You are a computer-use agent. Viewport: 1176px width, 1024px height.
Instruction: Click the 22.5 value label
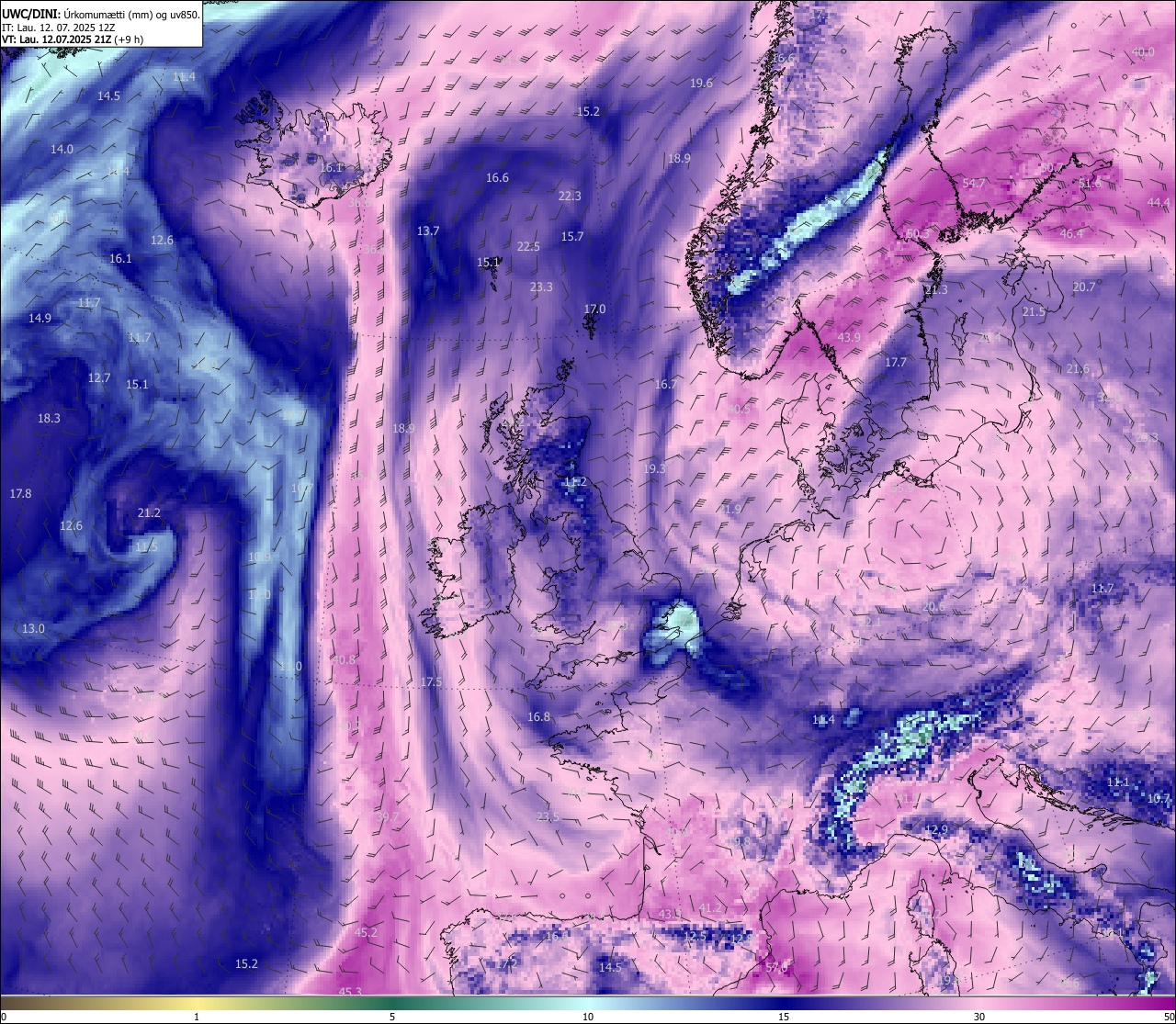tap(528, 246)
